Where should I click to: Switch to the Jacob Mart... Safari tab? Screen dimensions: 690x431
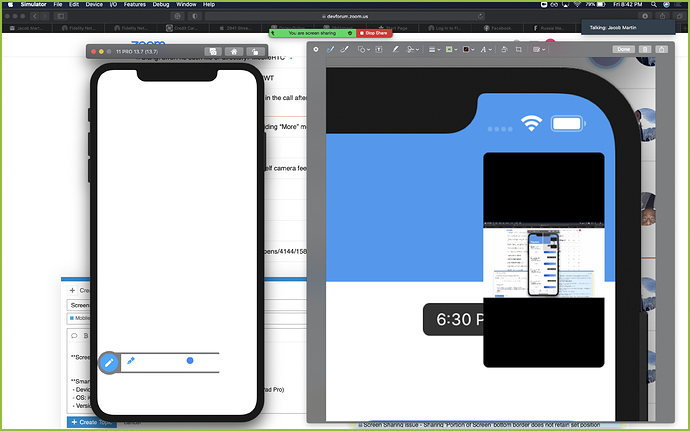pos(26,28)
